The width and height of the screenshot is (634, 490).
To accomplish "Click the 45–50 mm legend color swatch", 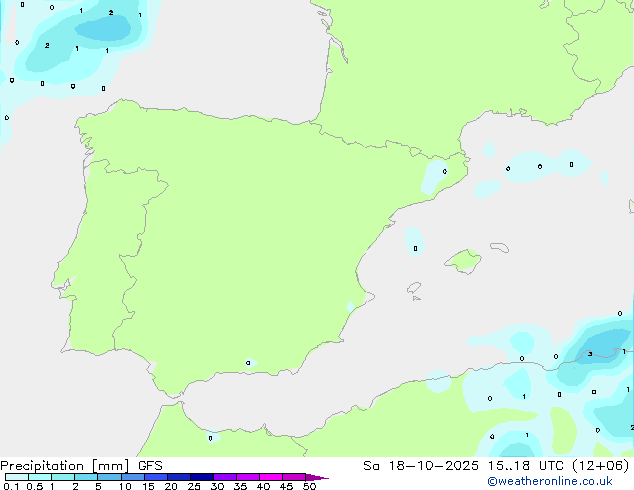I will (x=294, y=477).
